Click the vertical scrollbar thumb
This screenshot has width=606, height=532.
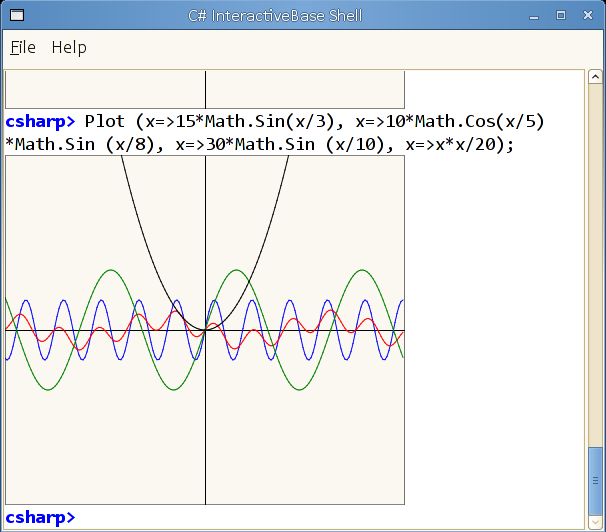click(595, 481)
